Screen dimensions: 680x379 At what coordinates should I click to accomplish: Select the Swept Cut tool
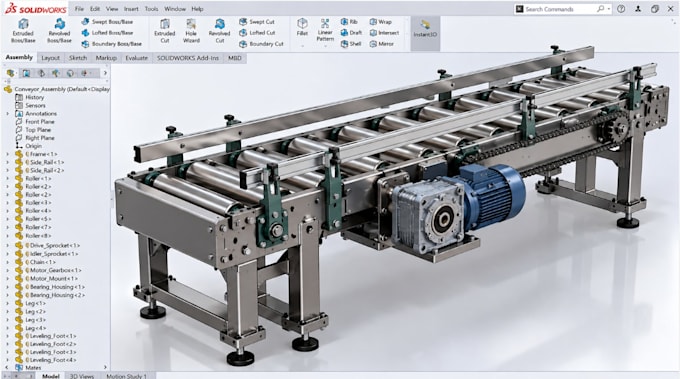click(257, 21)
